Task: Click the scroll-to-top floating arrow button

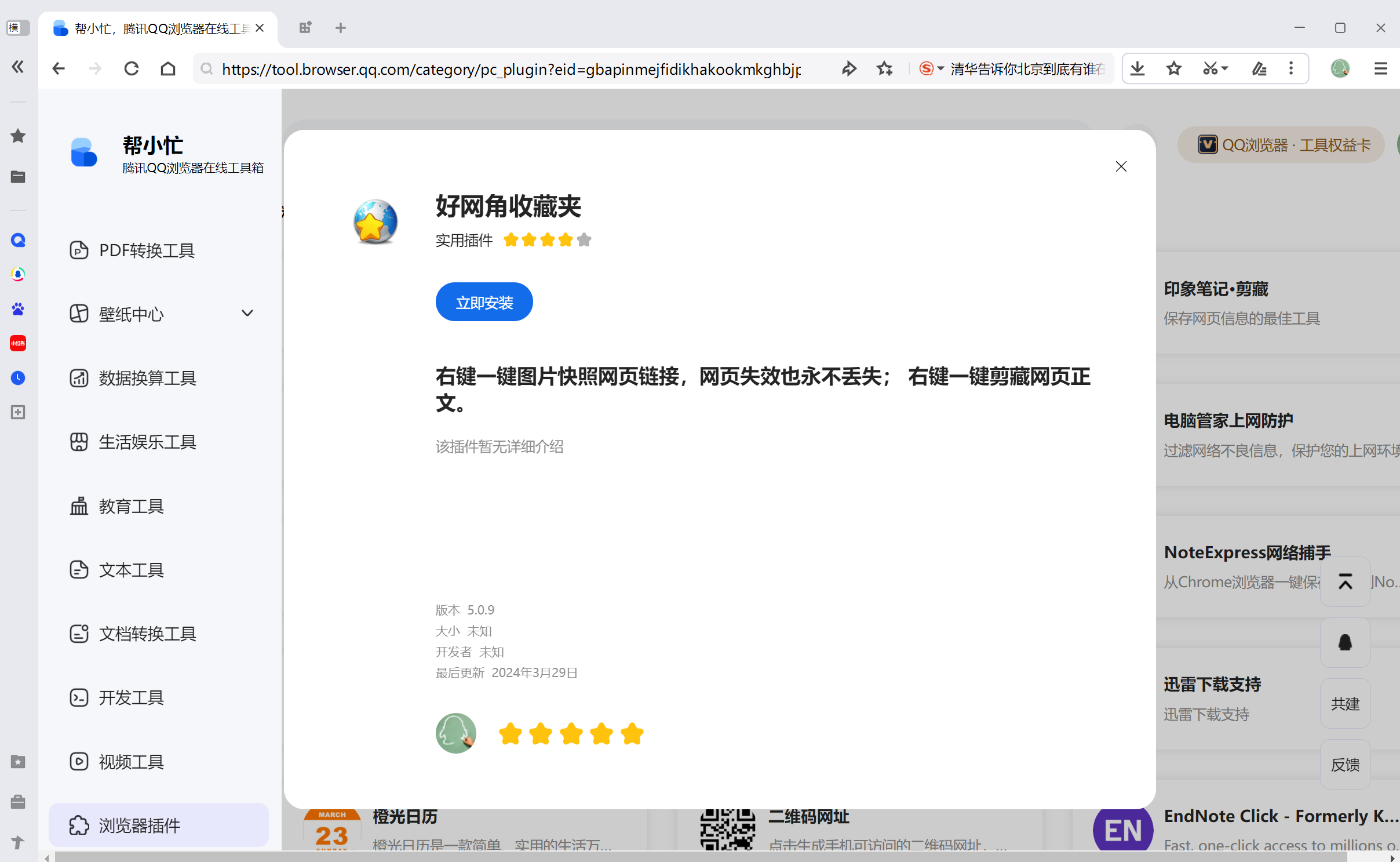Action: [1345, 581]
